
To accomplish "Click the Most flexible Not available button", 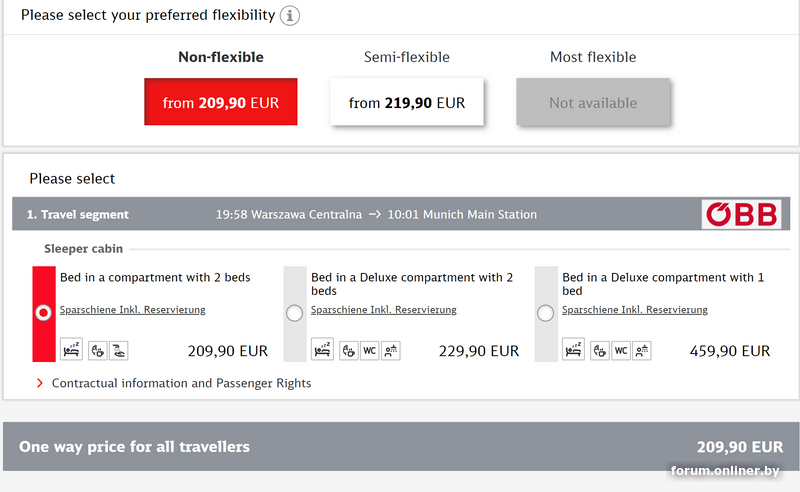I will [x=593, y=103].
